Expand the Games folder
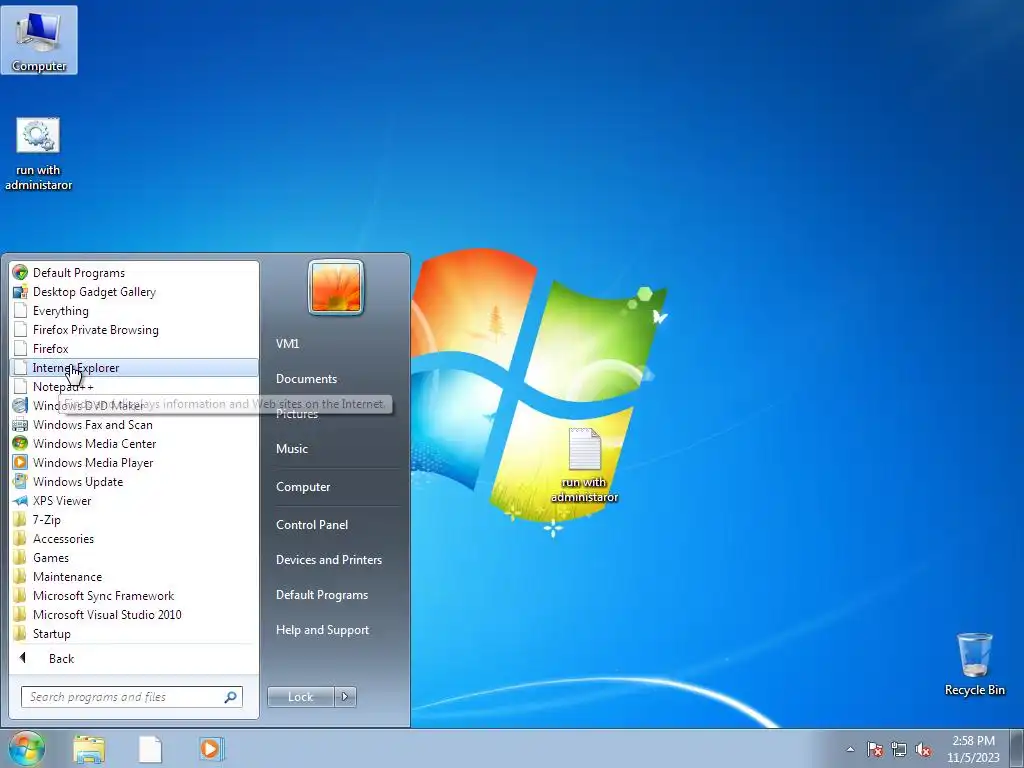This screenshot has height=768, width=1024. point(134,557)
